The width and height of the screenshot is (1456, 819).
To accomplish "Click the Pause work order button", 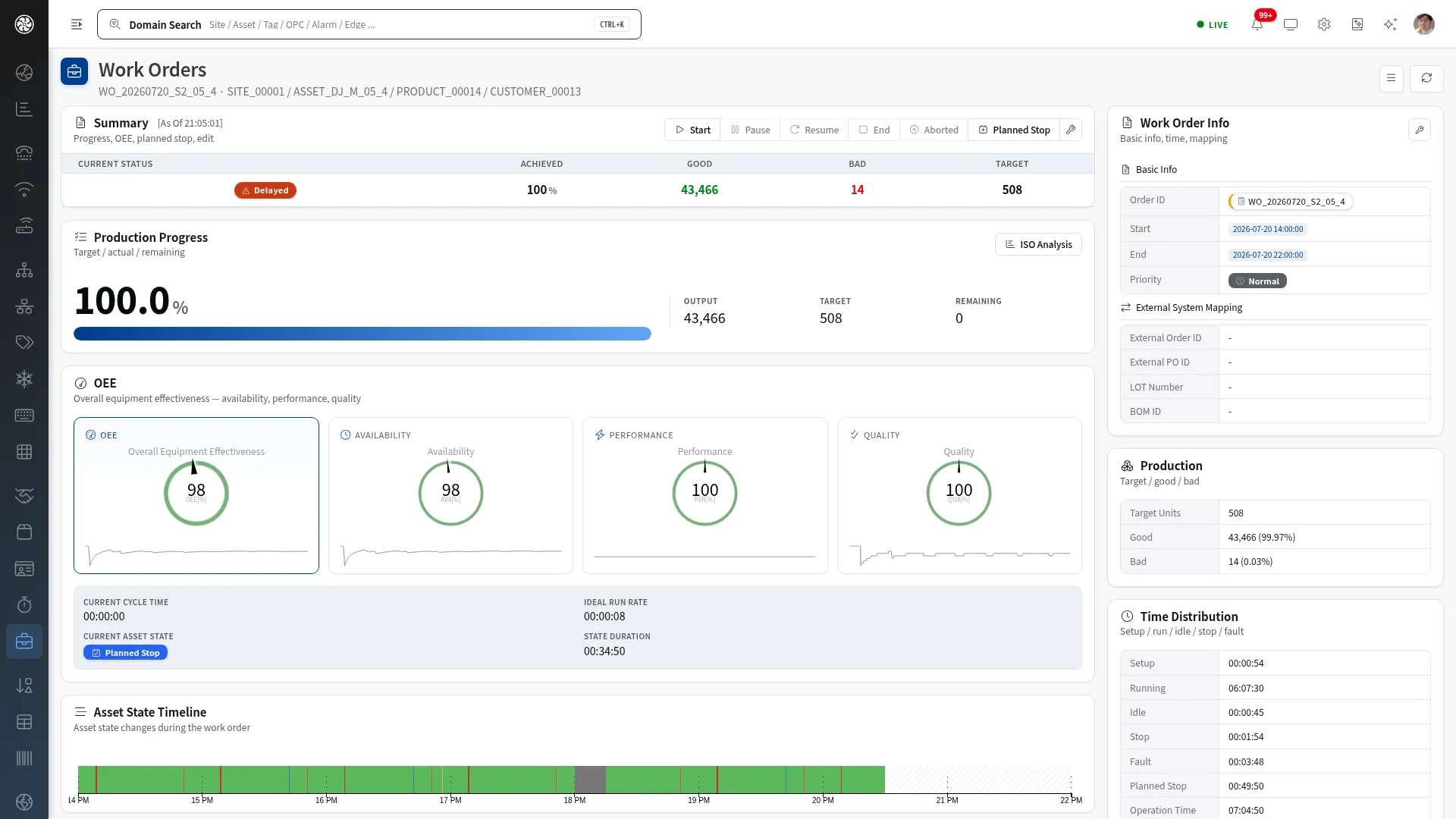I will coord(750,130).
